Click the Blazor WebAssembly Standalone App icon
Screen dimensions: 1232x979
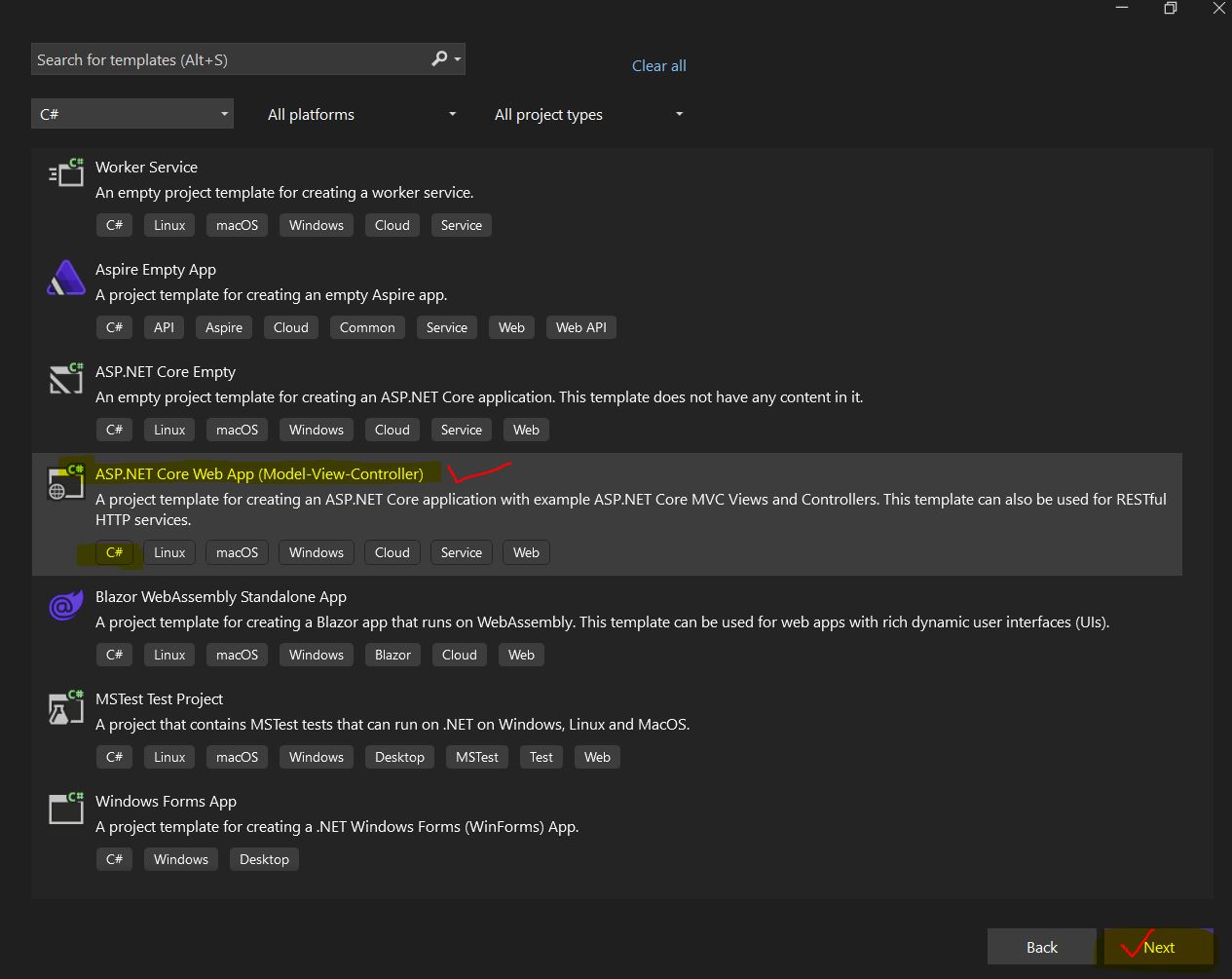point(66,605)
